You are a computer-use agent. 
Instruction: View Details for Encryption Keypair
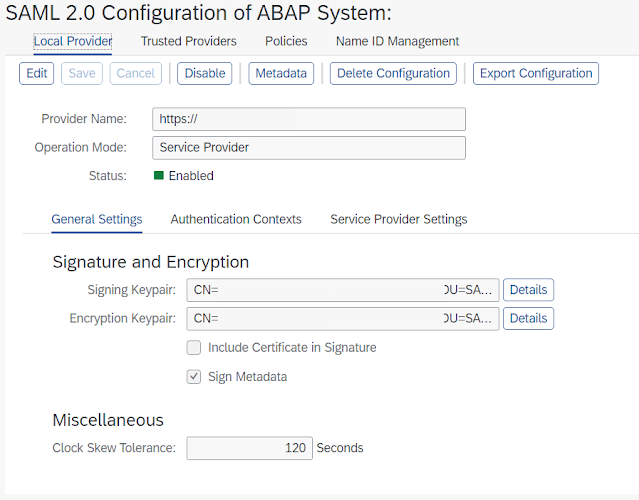click(x=528, y=318)
